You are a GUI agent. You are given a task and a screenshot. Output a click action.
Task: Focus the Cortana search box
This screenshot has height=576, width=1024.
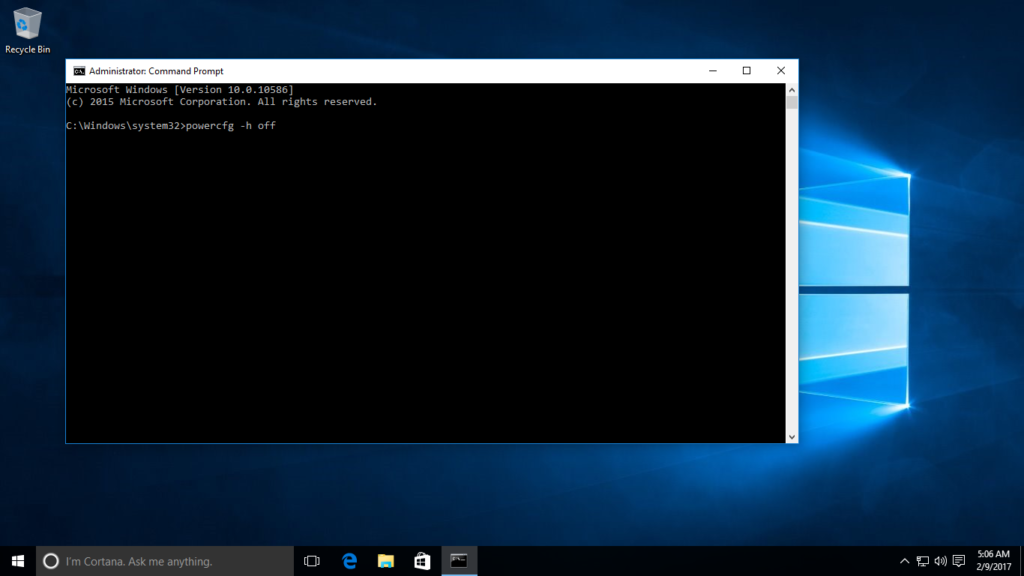tap(165, 561)
